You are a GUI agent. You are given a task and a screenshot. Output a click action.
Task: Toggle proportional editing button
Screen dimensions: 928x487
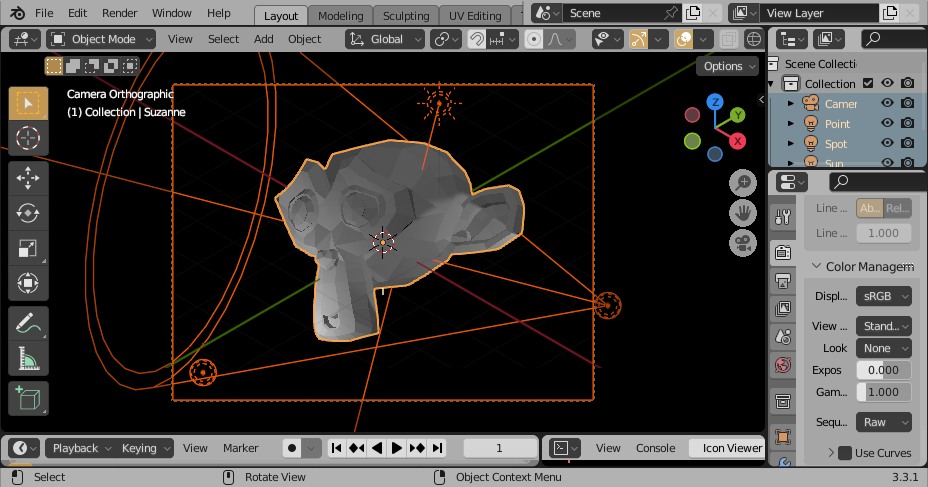(534, 39)
